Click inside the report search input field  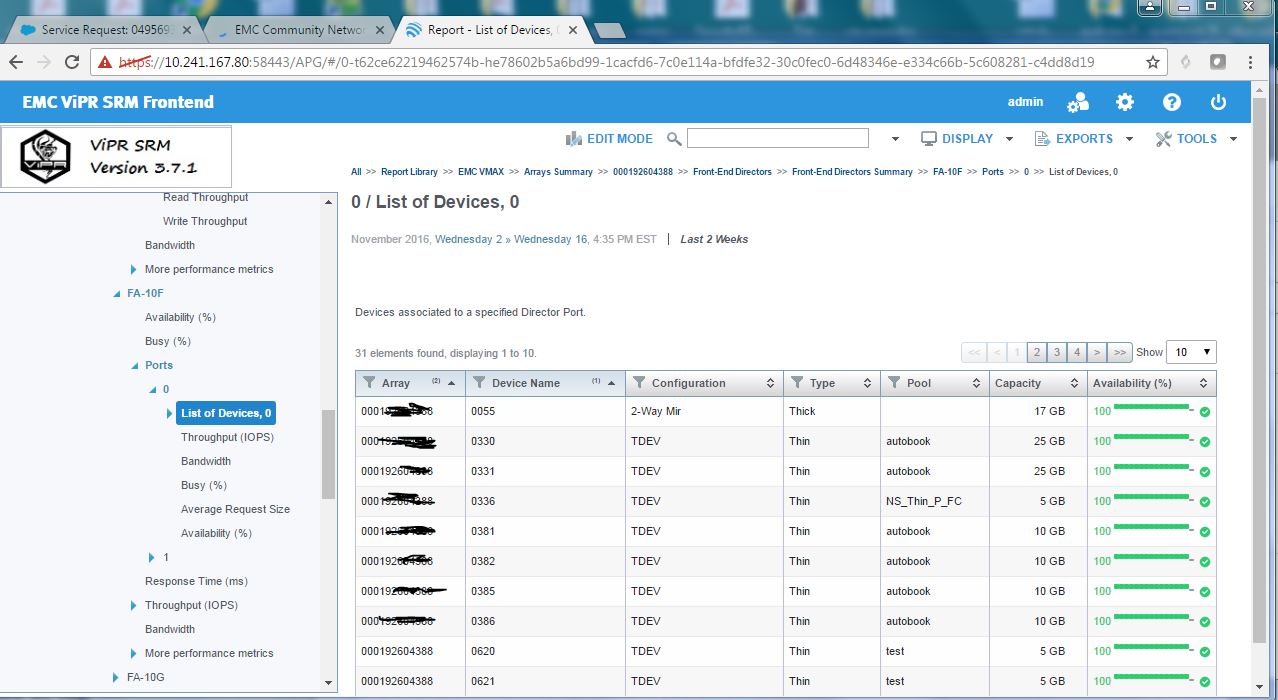(778, 139)
